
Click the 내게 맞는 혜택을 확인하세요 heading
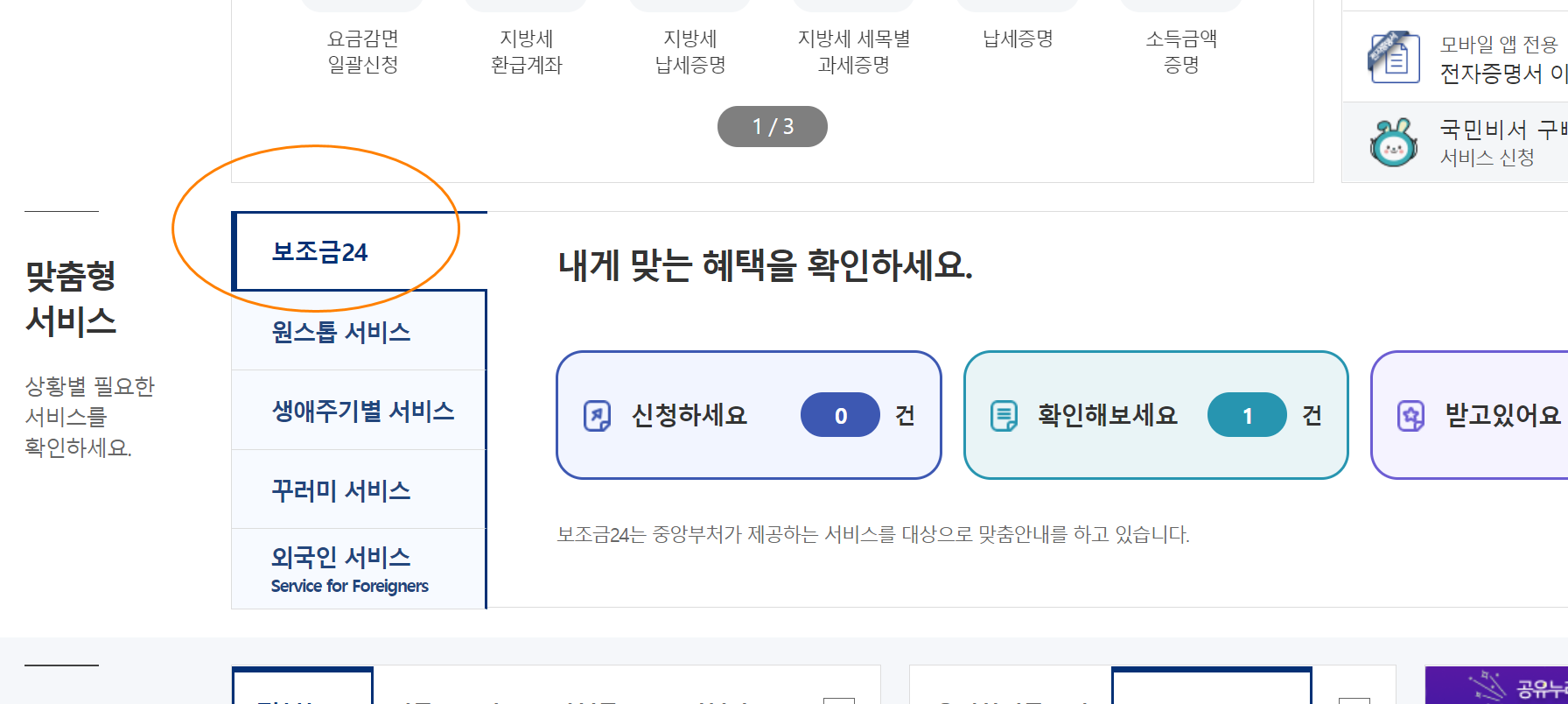[x=766, y=264]
